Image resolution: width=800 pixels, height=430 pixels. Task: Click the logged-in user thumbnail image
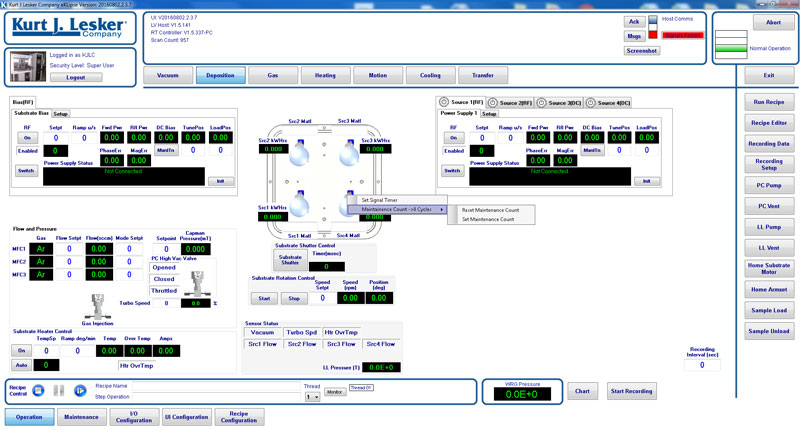point(28,67)
